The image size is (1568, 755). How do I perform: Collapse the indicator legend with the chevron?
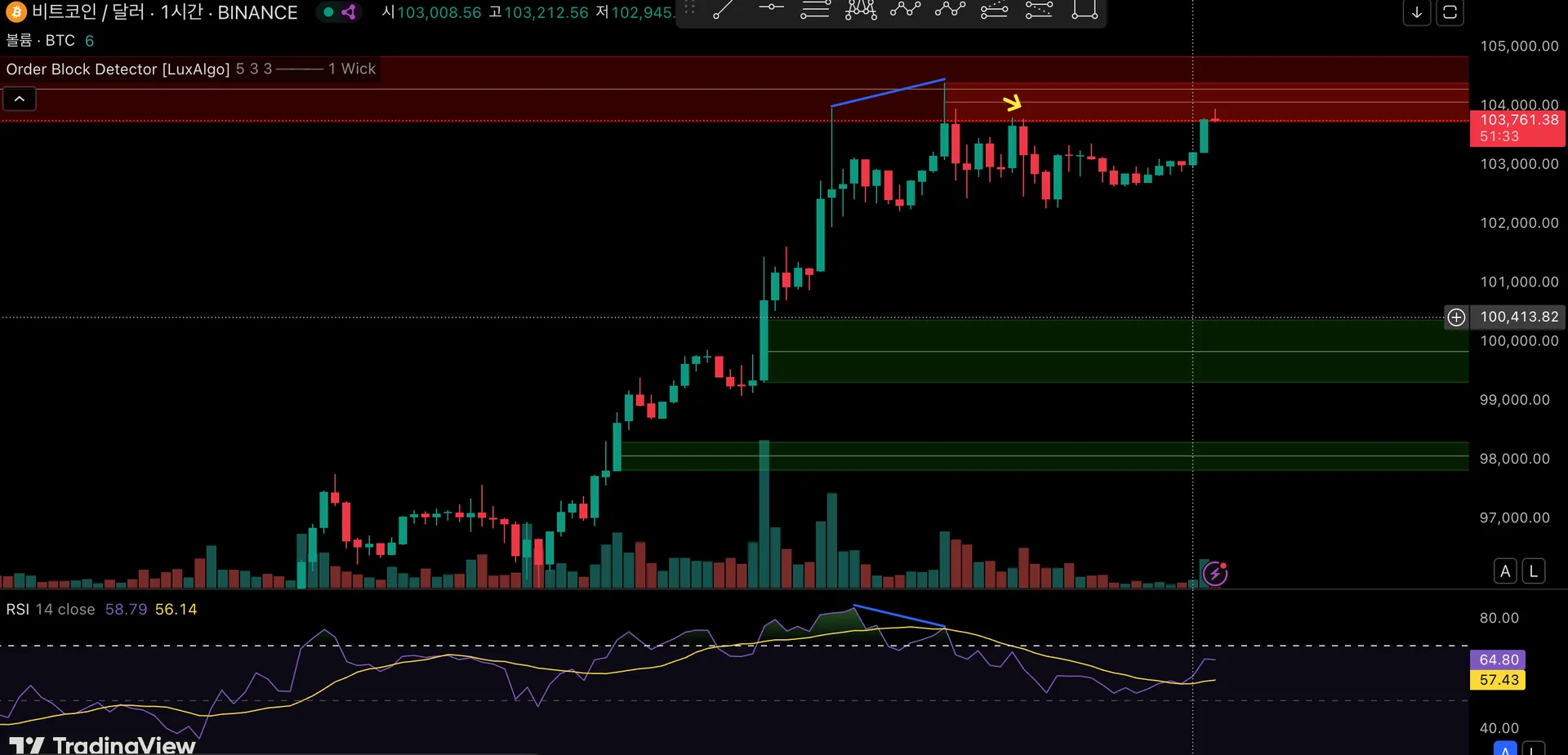20,100
